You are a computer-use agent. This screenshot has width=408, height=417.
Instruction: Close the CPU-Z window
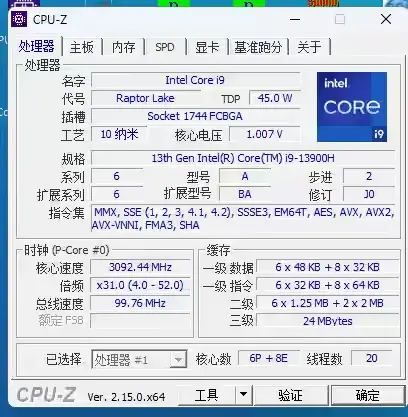[x=386, y=19]
